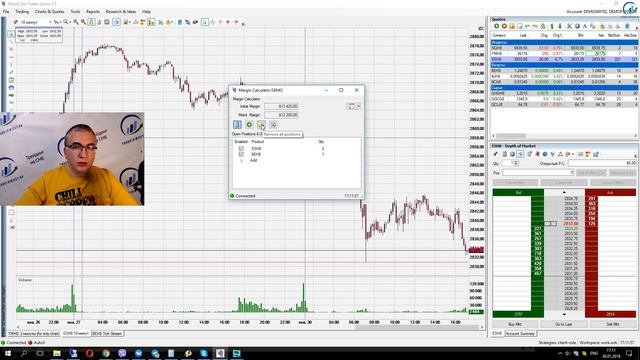Open the account dropdown in Margin Calculator

point(358,106)
